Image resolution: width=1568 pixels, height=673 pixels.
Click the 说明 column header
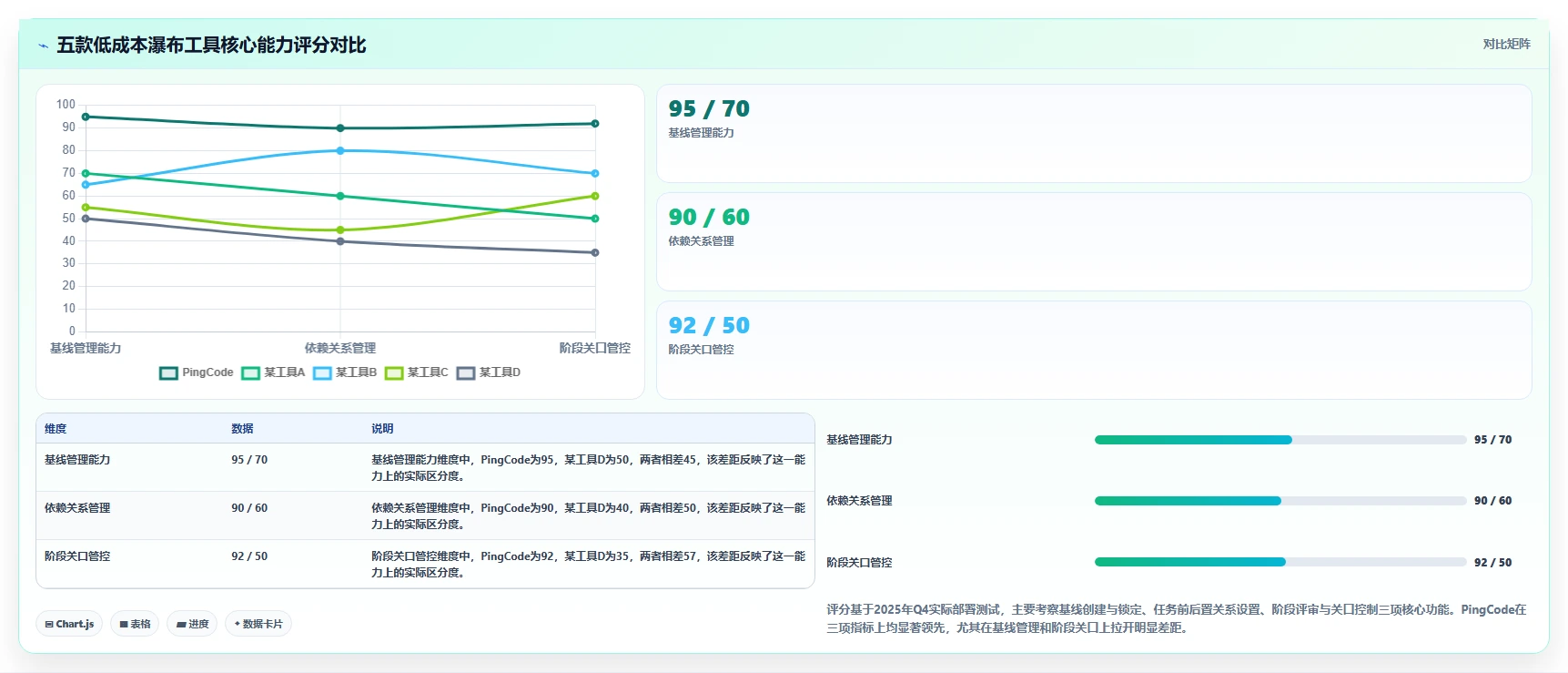coord(382,429)
